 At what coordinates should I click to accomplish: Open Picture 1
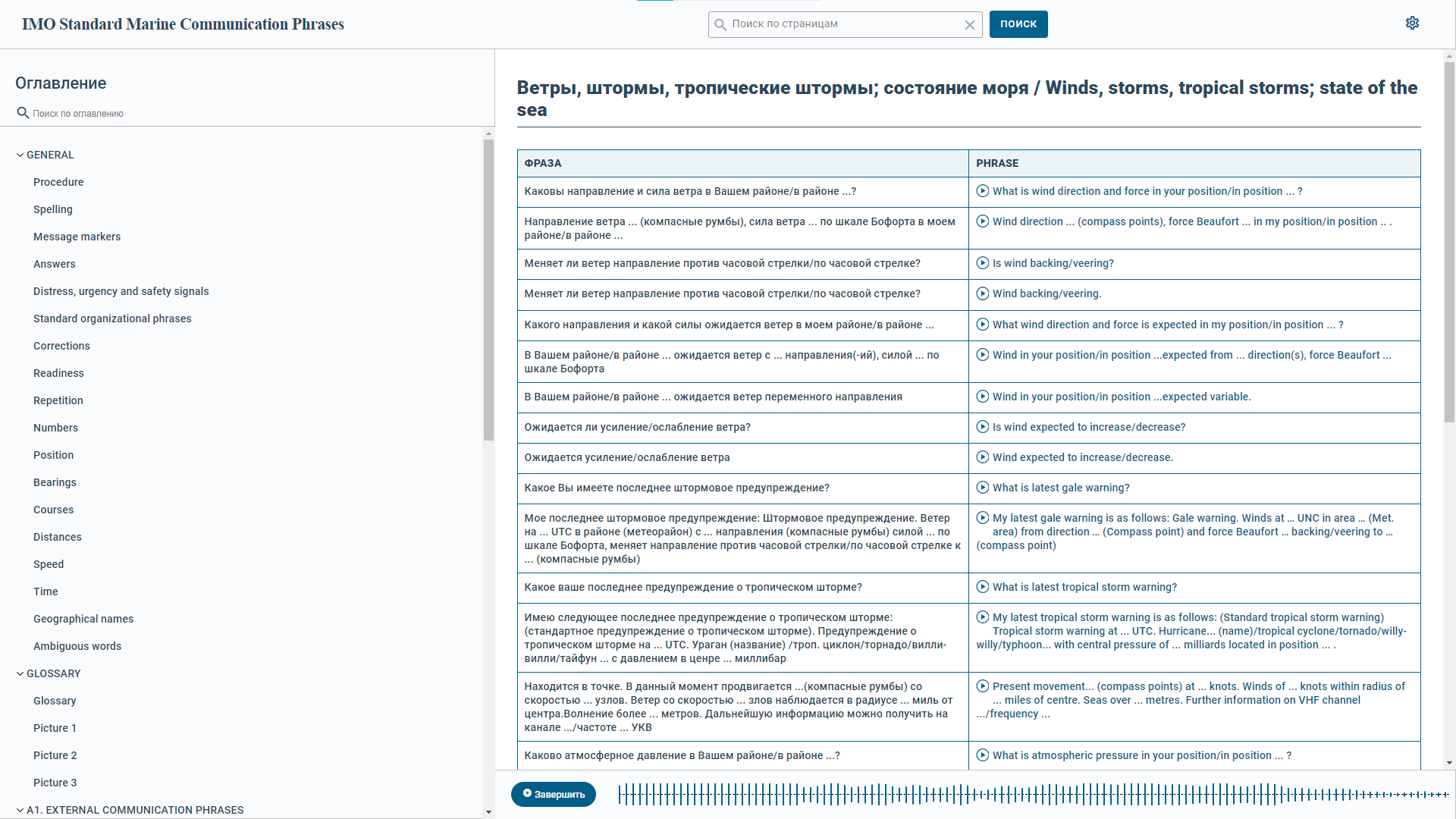tap(55, 728)
